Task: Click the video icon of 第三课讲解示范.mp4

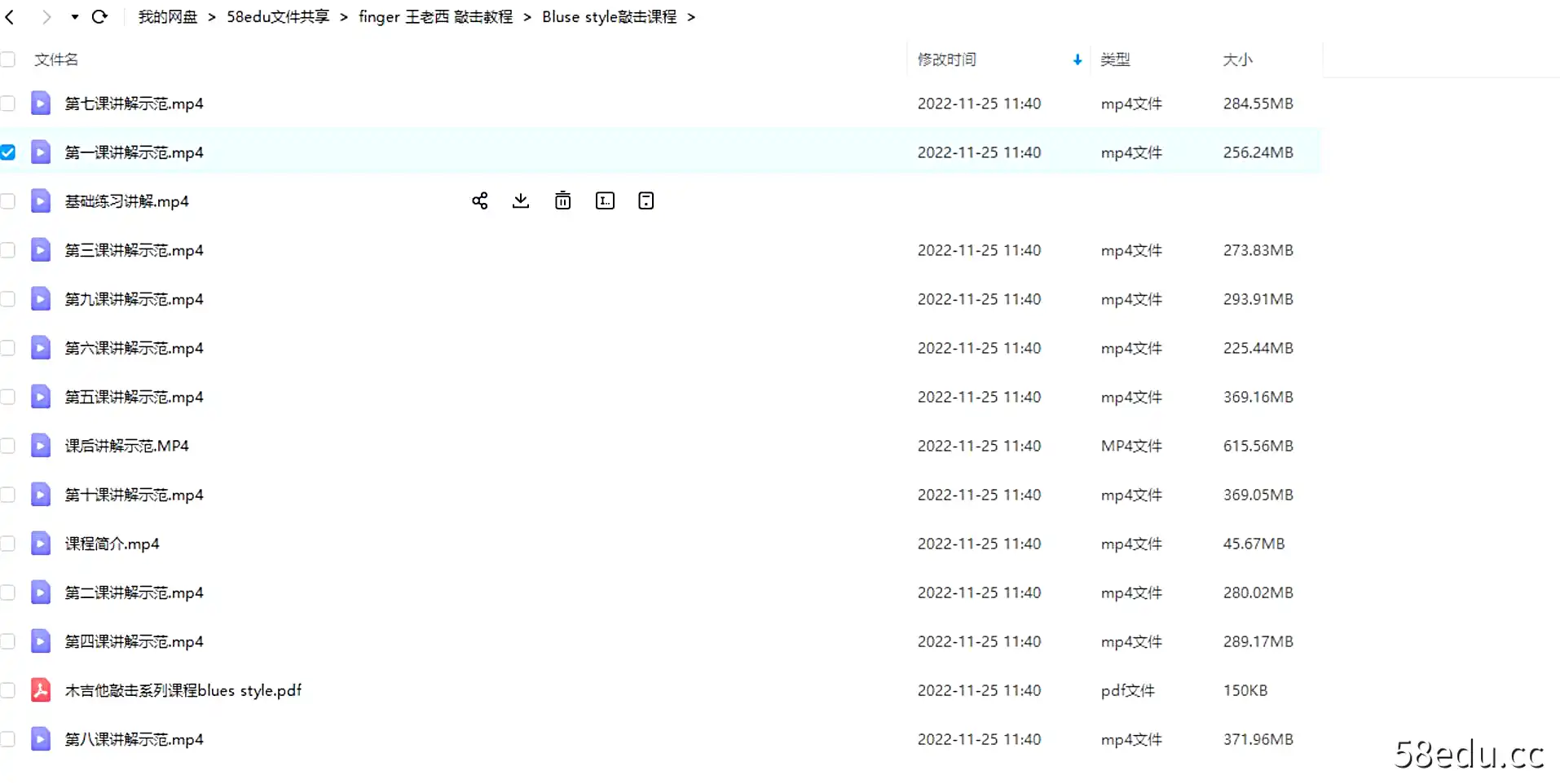Action: coord(41,250)
